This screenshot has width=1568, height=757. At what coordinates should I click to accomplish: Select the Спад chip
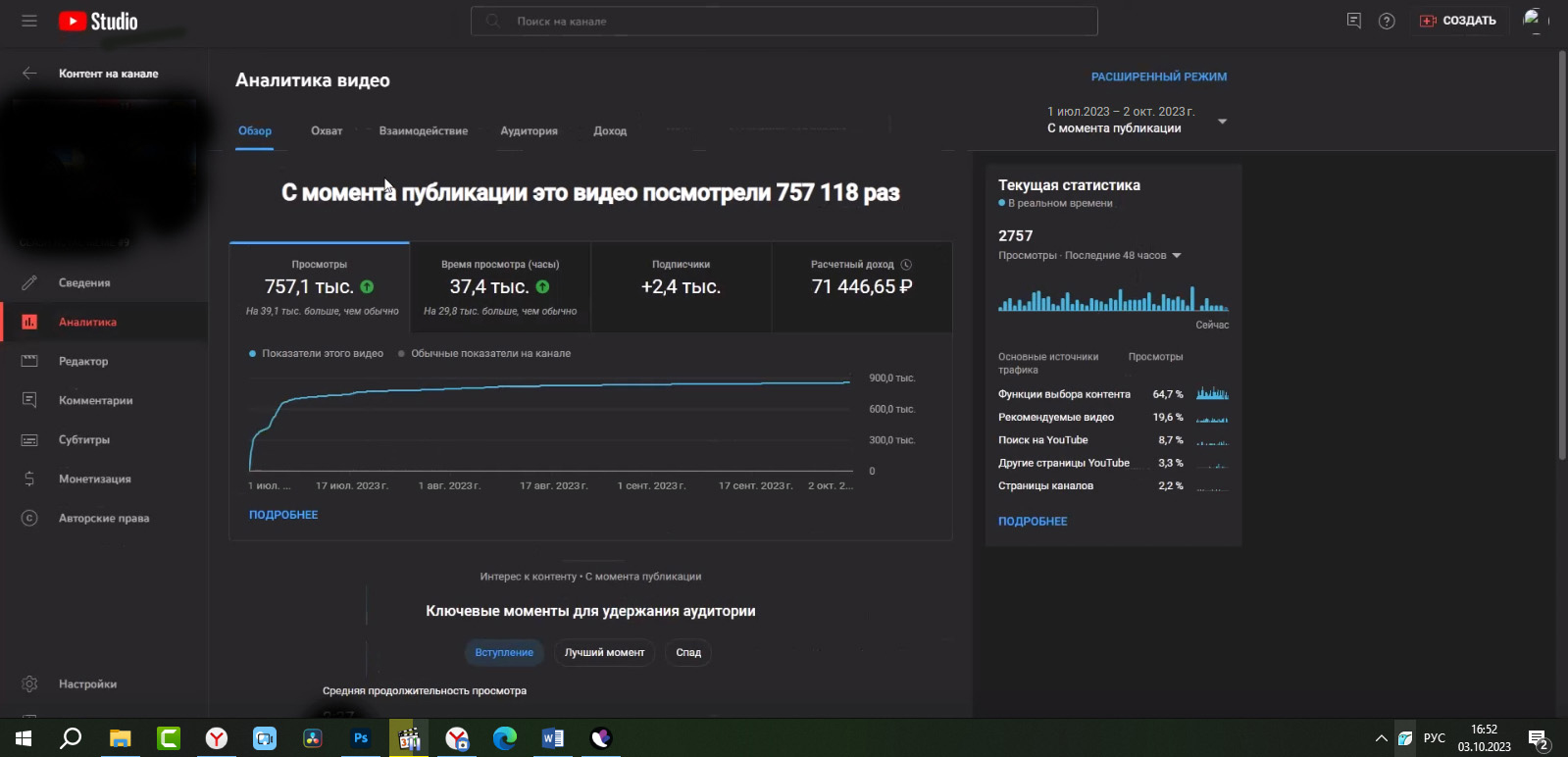click(x=688, y=652)
